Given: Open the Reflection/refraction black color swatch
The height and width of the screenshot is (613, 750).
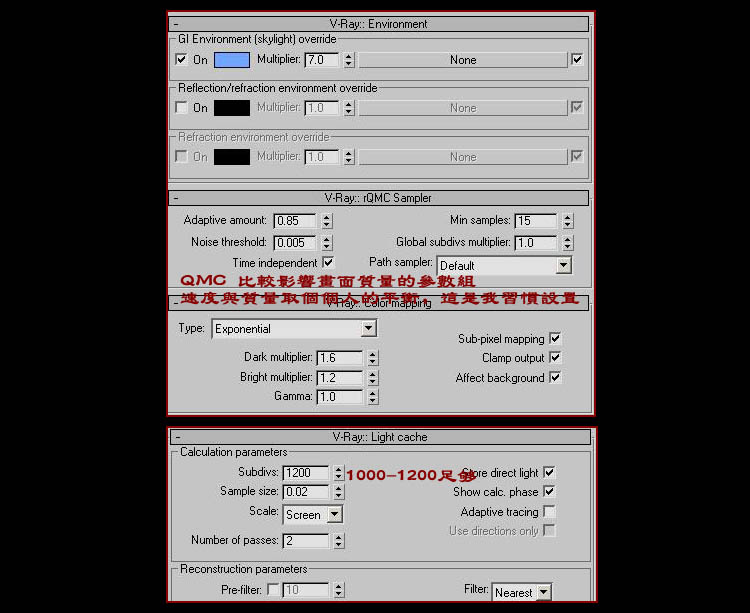Looking at the screenshot, I should point(232,108).
